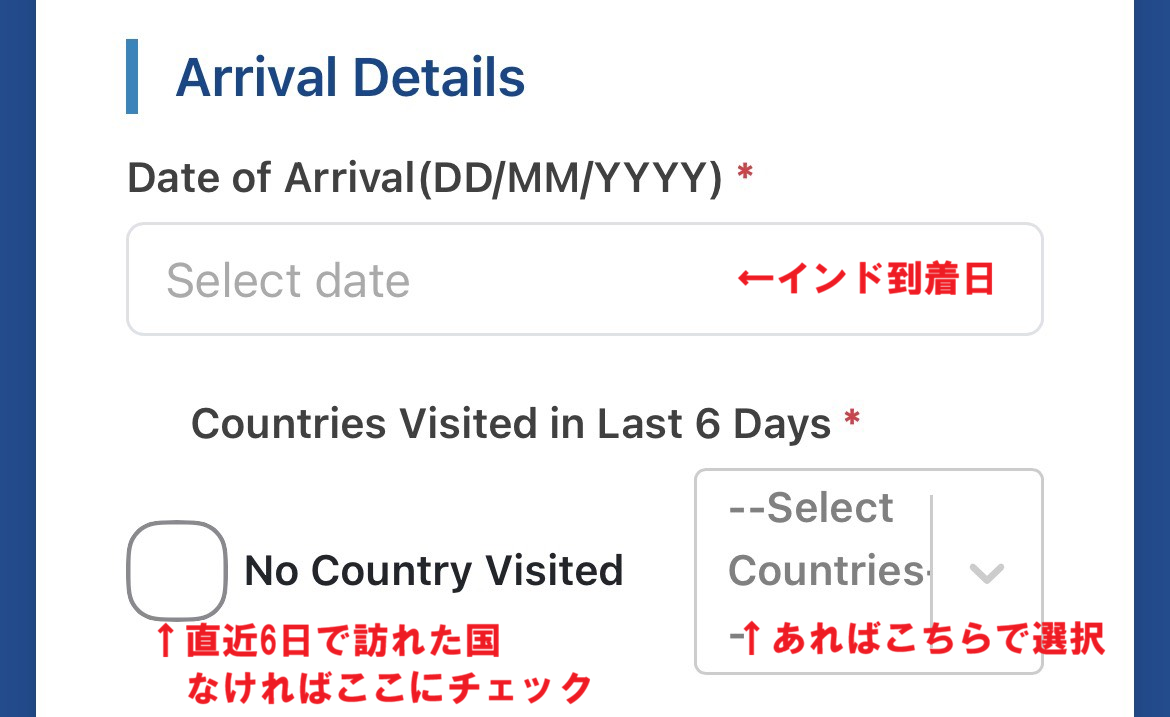Click the red "インド到着日" annotation text
1170x717 pixels.
pos(866,280)
